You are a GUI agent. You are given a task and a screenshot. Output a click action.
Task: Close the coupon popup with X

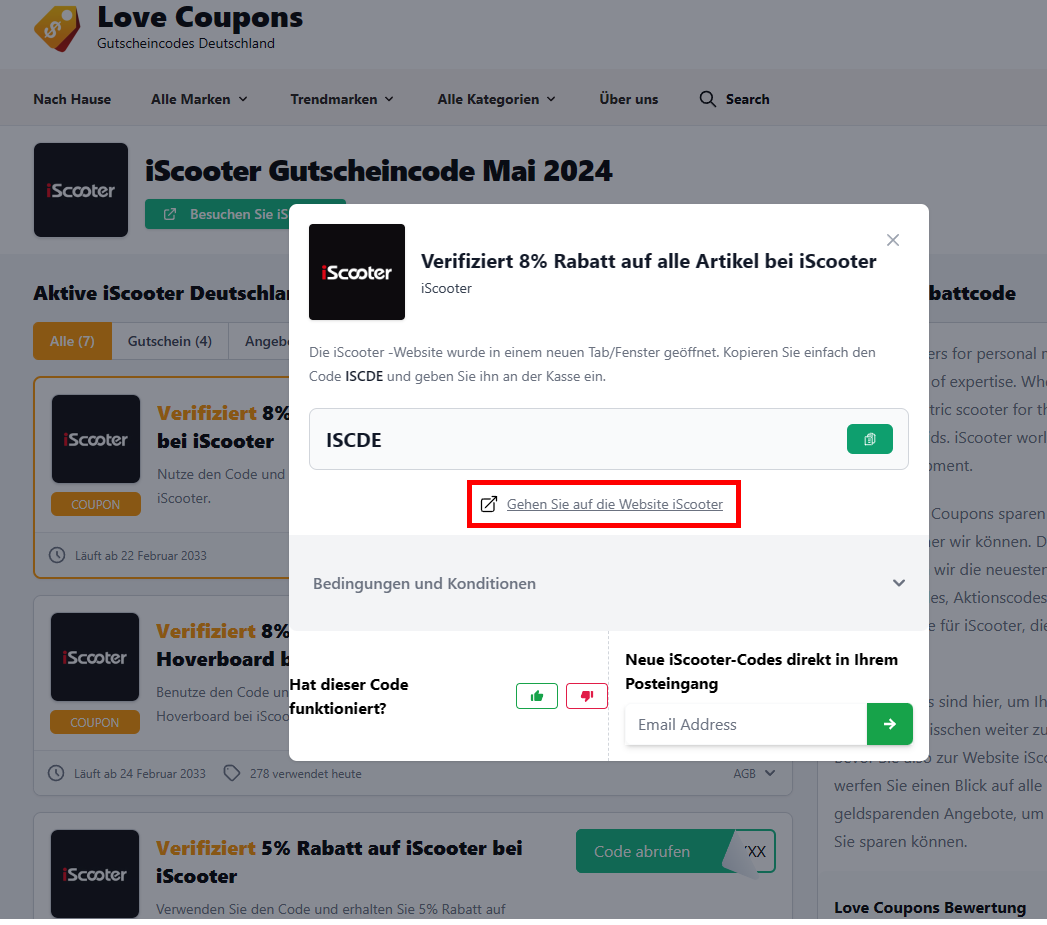[x=893, y=240]
